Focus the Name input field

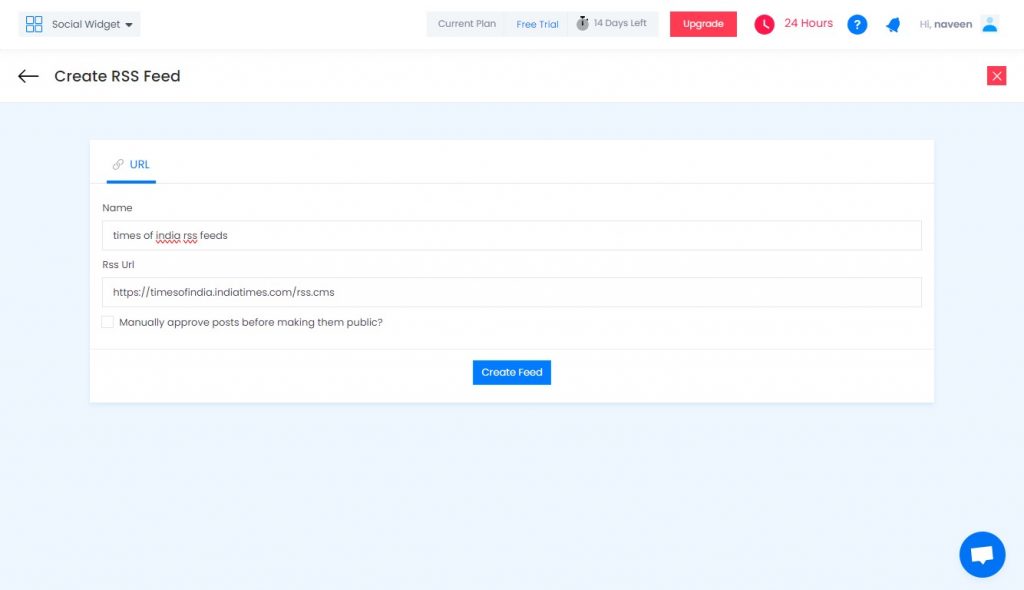pyautogui.click(x=511, y=235)
